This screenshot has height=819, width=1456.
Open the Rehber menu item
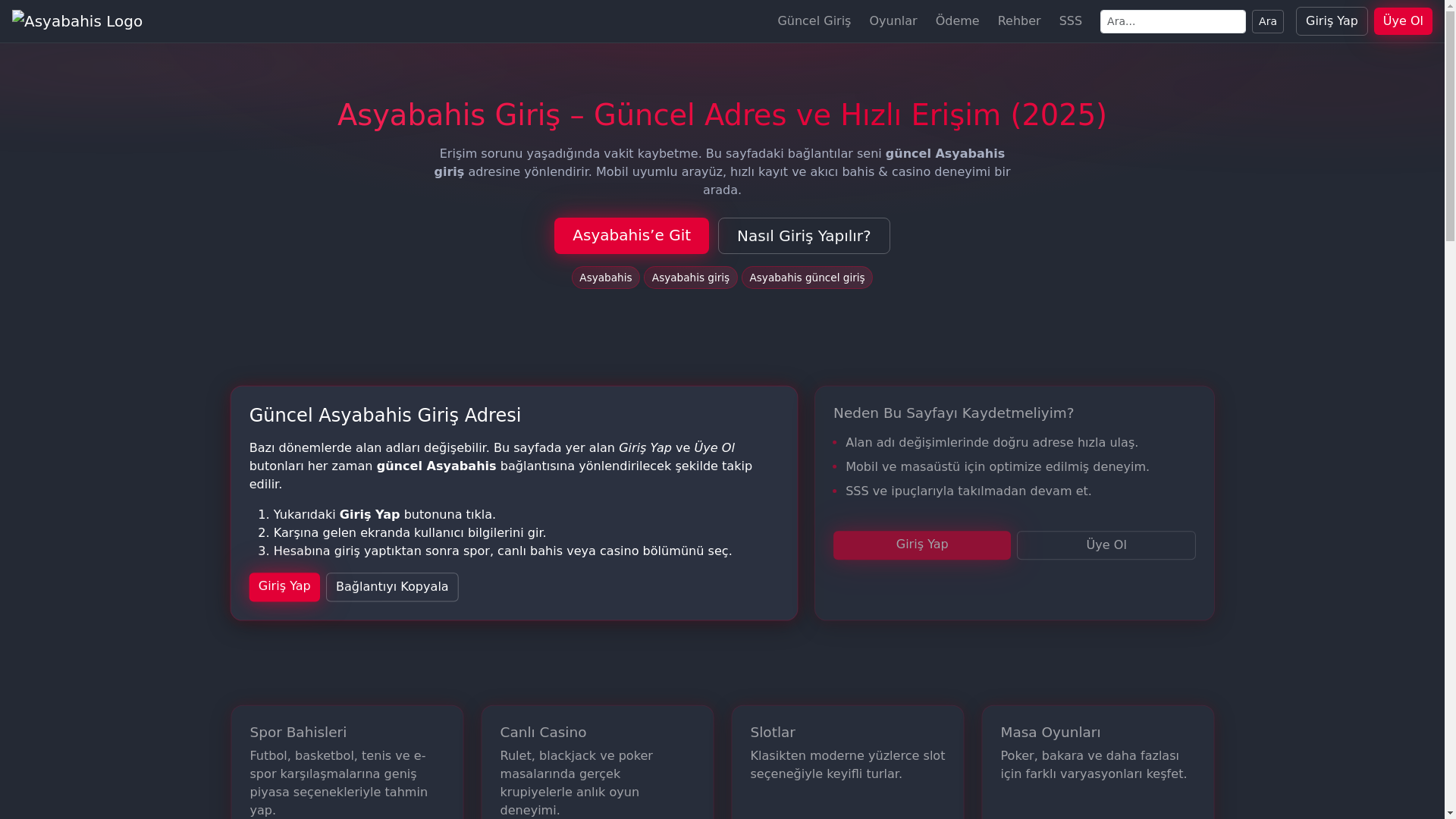(1018, 21)
